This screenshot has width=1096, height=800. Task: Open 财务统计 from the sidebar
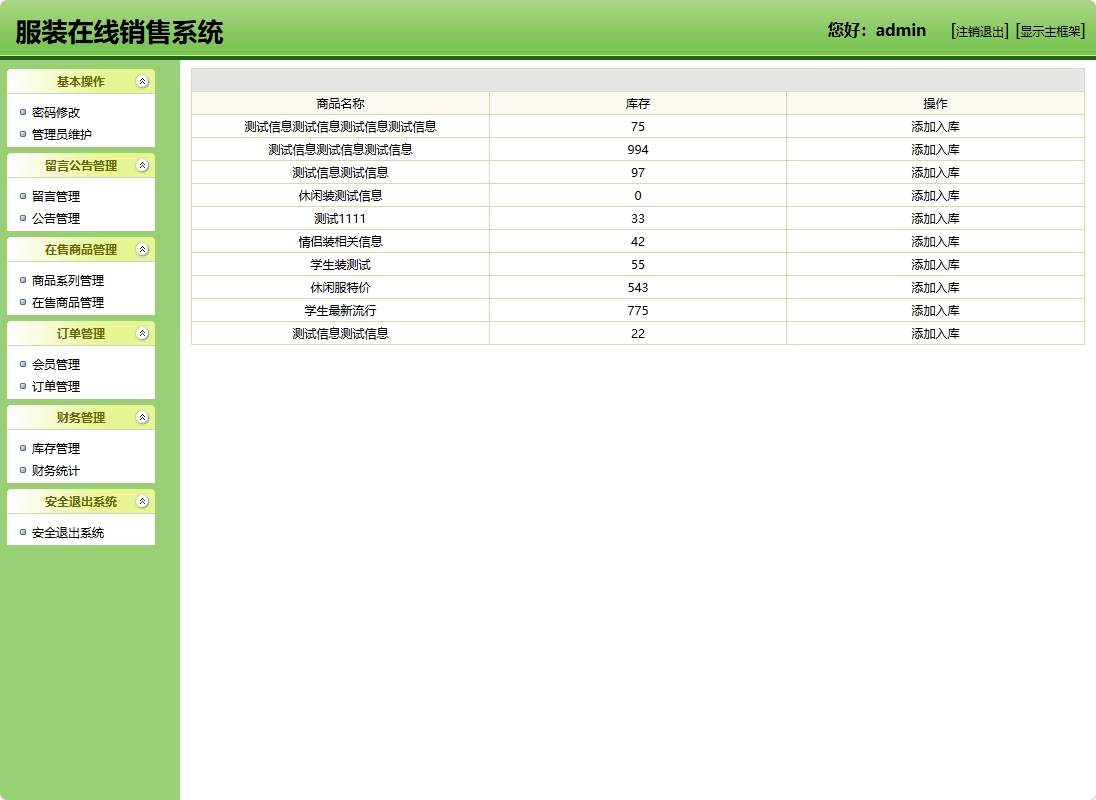[x=54, y=470]
